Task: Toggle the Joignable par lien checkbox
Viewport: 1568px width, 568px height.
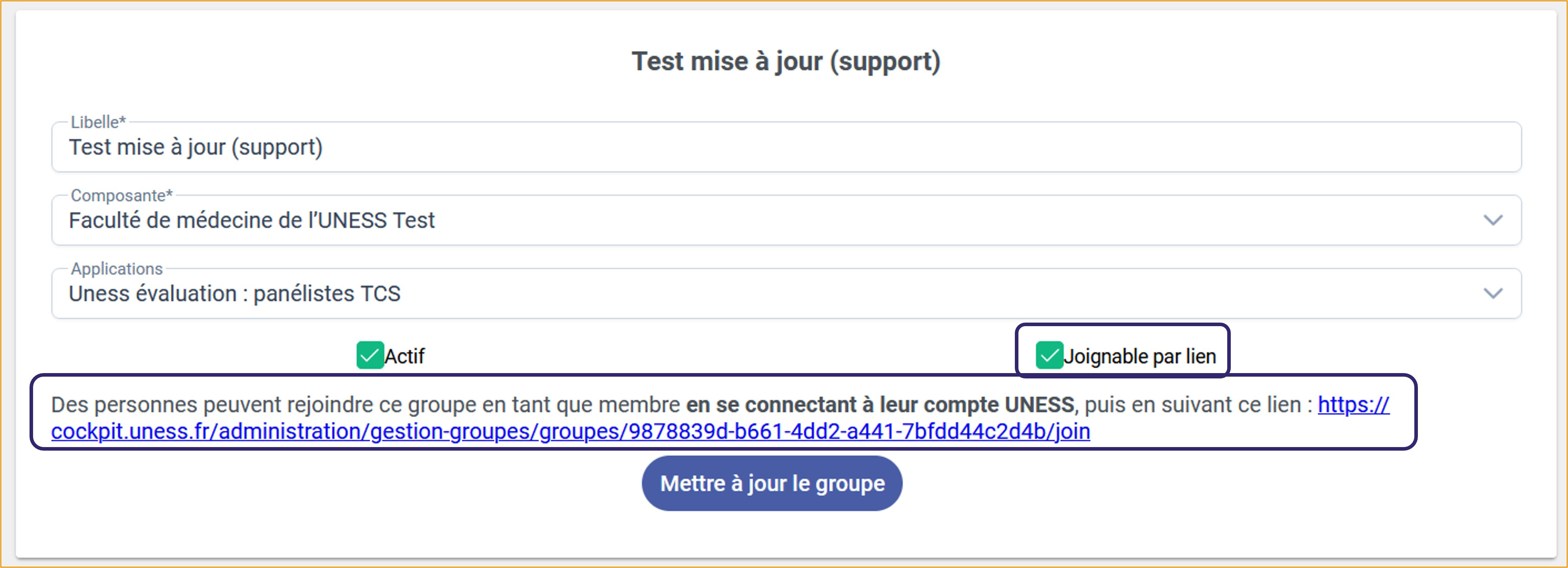Action: tap(1049, 356)
